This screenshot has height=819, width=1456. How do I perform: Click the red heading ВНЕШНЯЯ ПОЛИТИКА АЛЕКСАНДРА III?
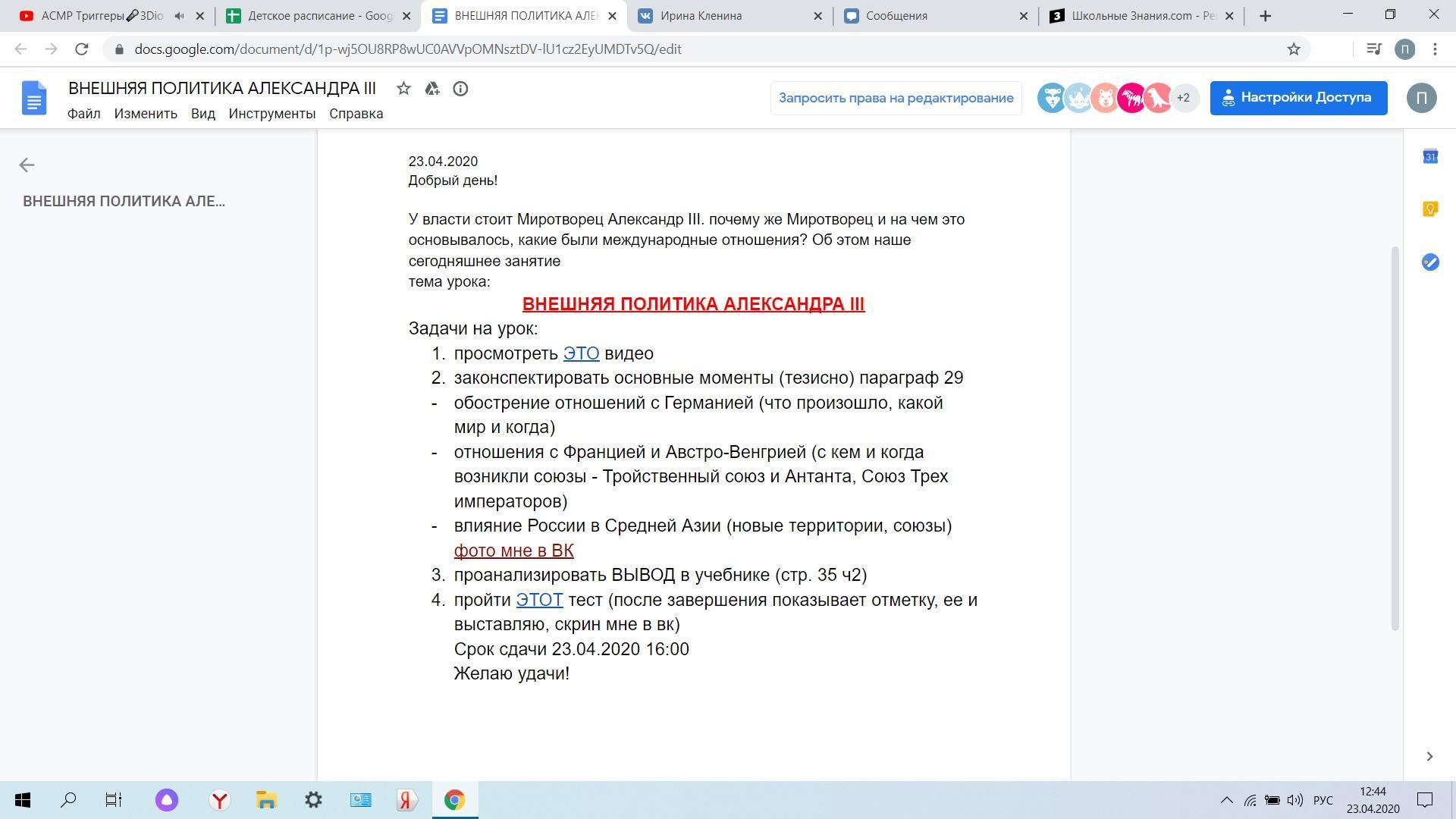point(693,304)
